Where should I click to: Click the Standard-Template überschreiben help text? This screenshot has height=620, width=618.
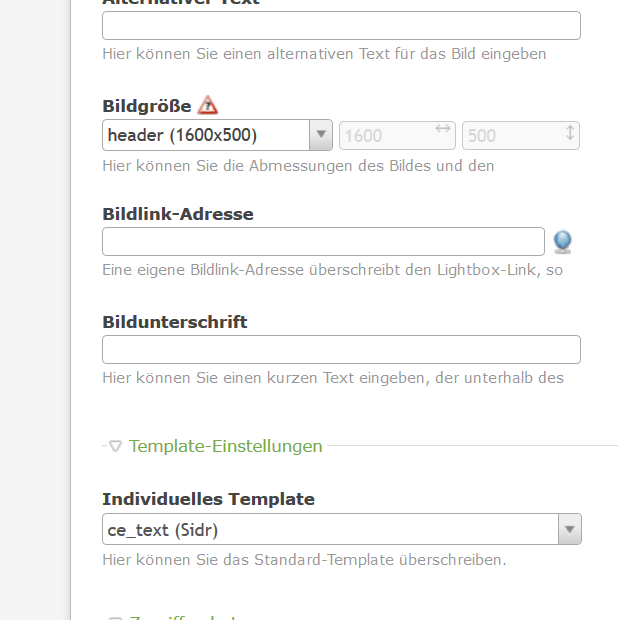(x=304, y=560)
